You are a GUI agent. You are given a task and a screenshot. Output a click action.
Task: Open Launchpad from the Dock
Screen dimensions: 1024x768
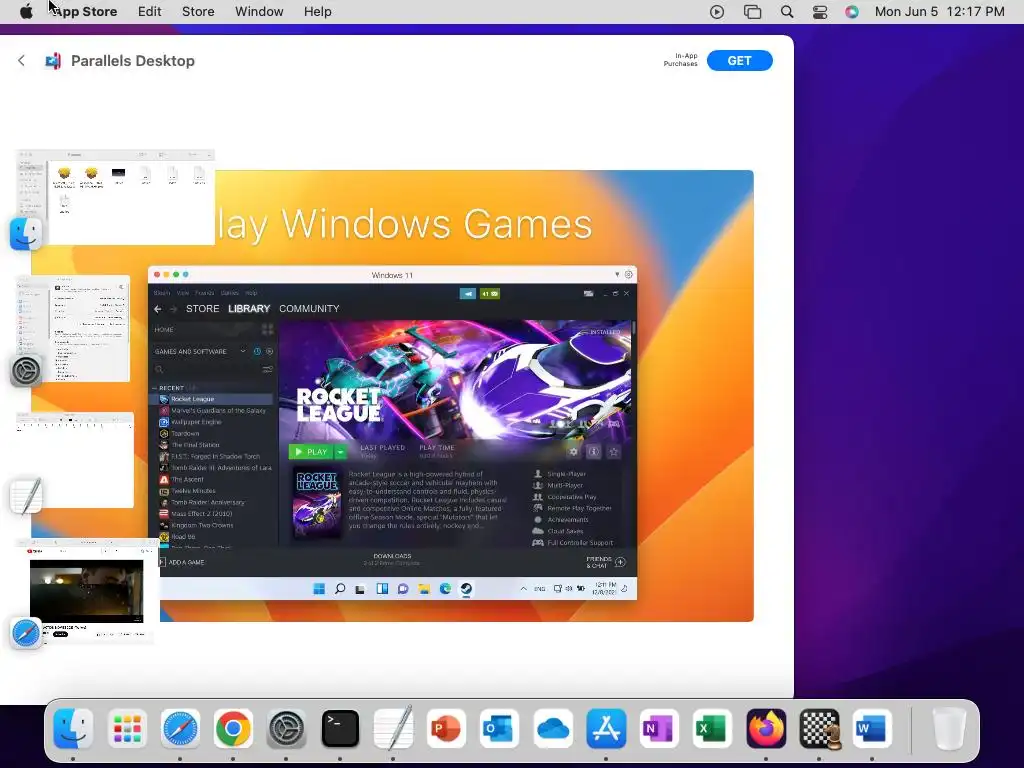127,728
